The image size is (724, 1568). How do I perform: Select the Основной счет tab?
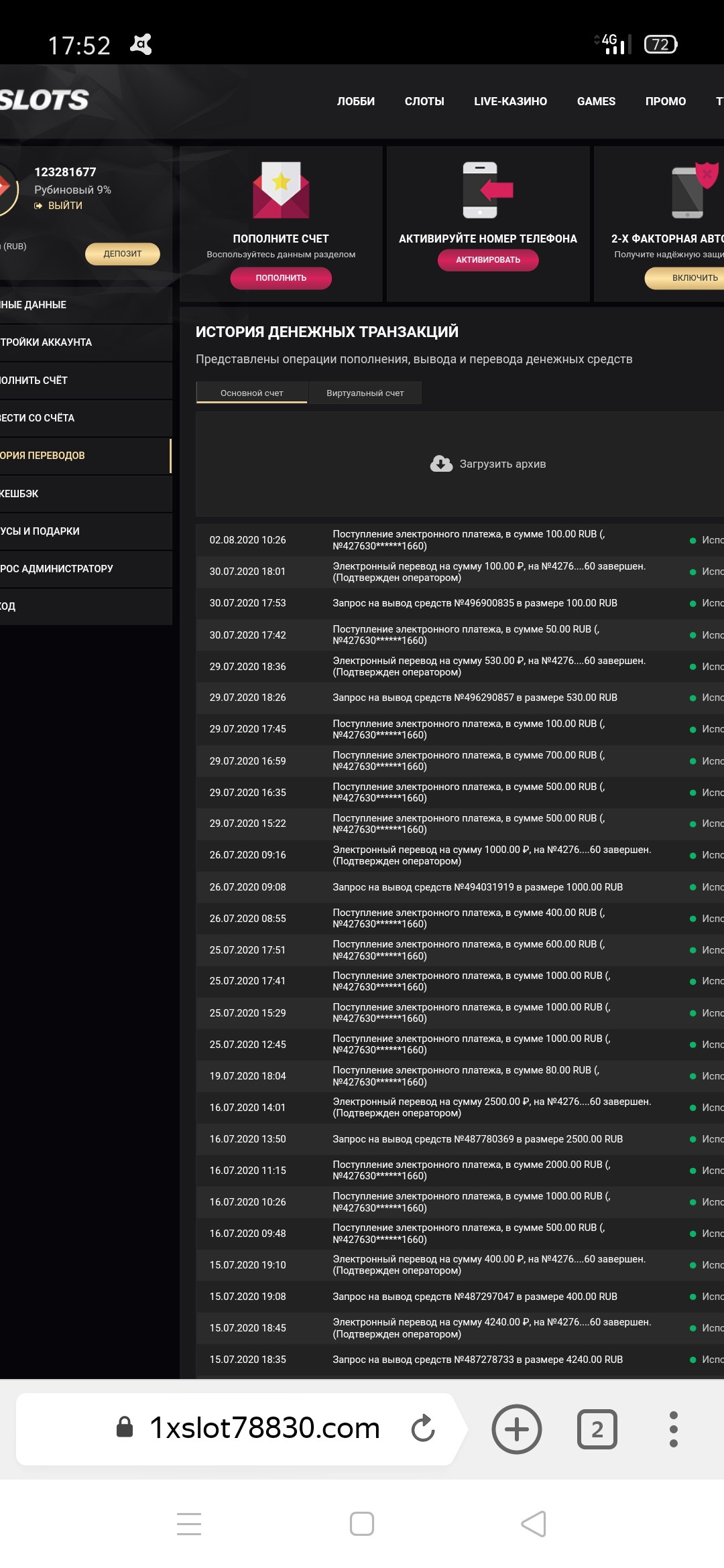[x=251, y=393]
